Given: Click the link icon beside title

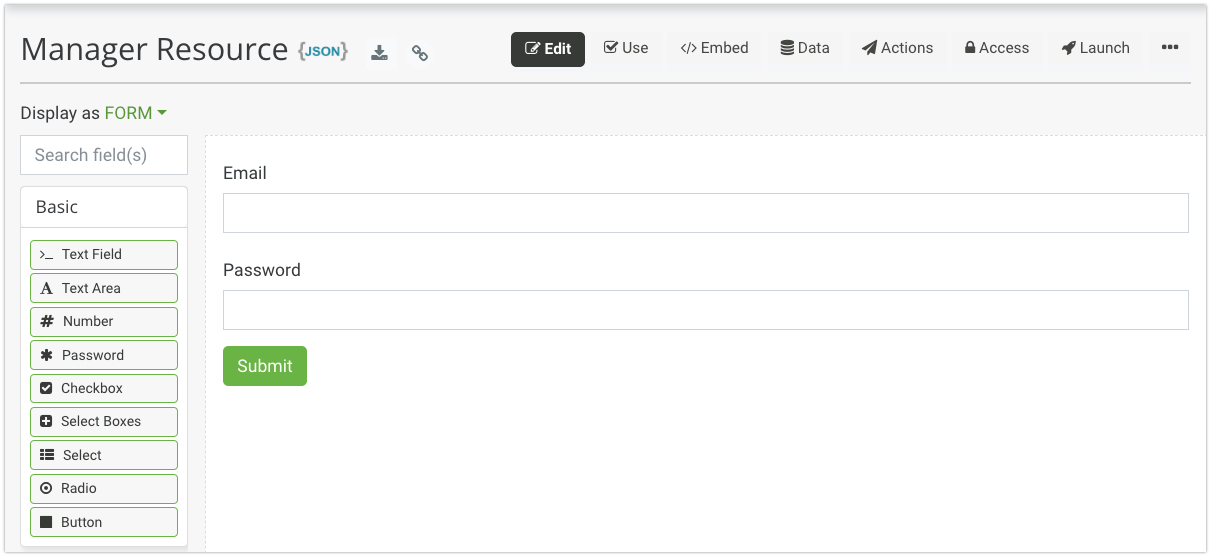Looking at the screenshot, I should click(x=420, y=53).
